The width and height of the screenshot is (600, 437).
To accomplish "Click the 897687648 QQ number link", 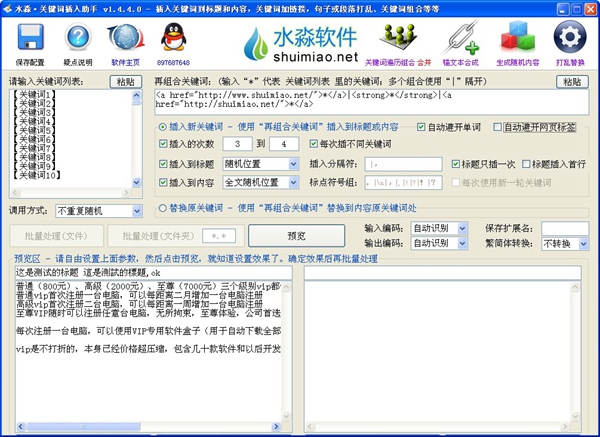I will [173, 62].
